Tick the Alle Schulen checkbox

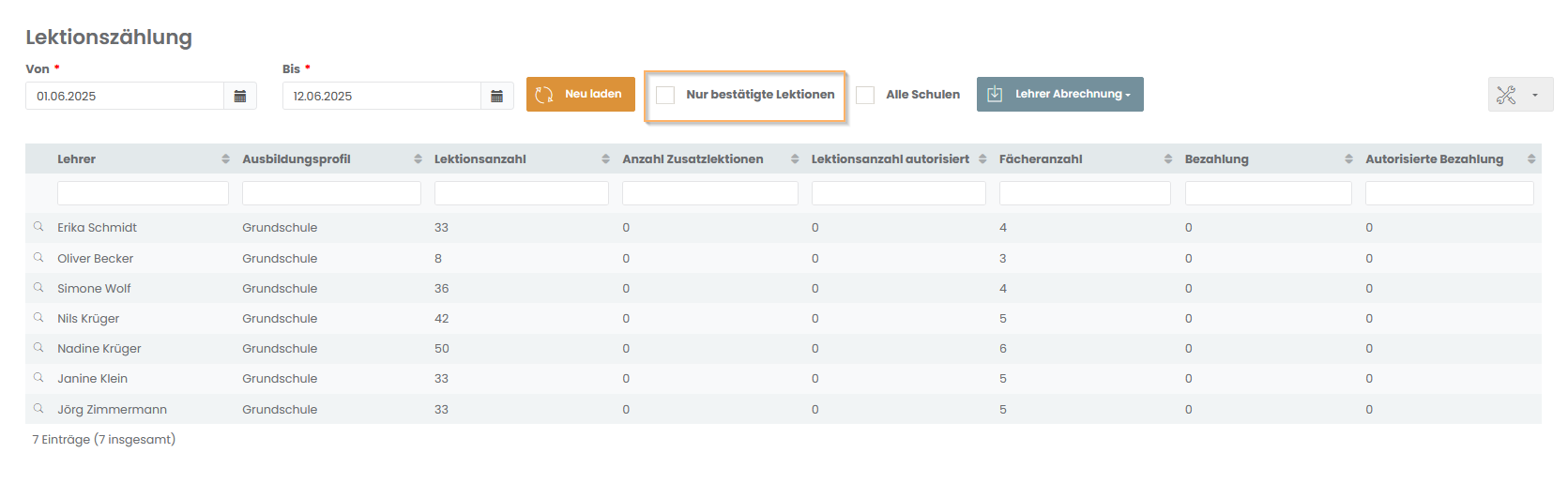865,95
